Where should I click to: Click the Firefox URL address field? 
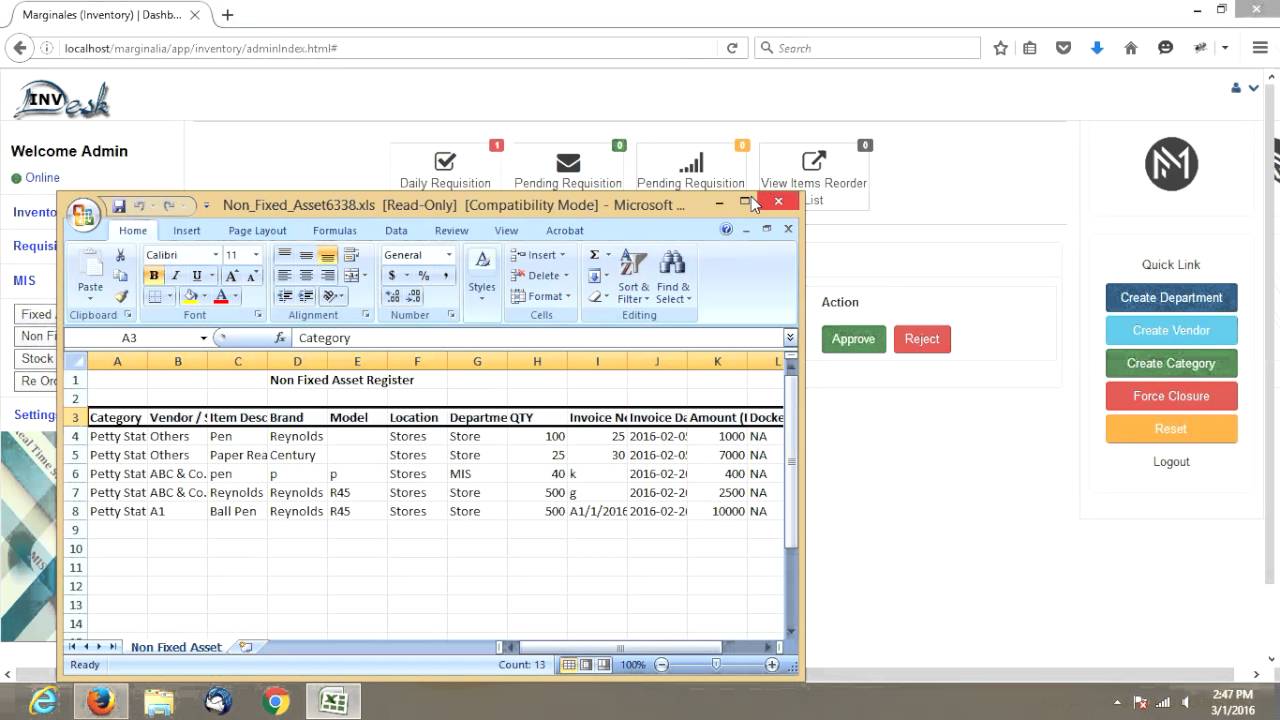click(388, 48)
